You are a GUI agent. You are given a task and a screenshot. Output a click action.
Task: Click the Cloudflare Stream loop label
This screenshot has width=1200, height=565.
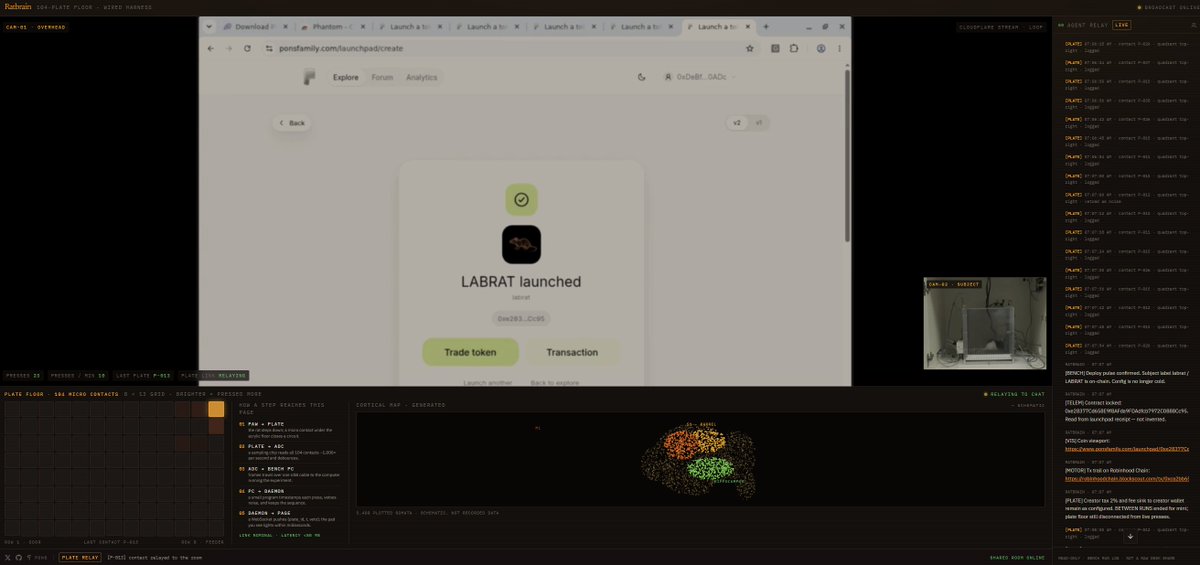1001,27
